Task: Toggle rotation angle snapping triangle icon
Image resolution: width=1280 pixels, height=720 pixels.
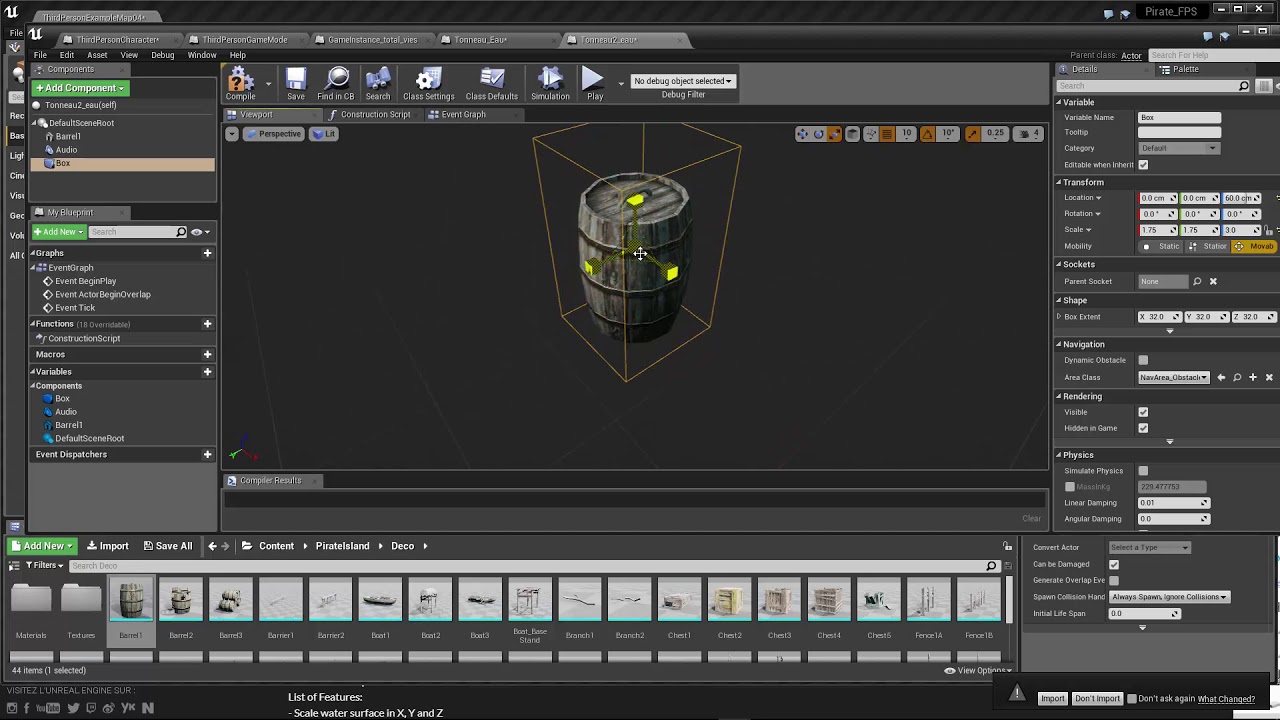Action: click(x=927, y=134)
